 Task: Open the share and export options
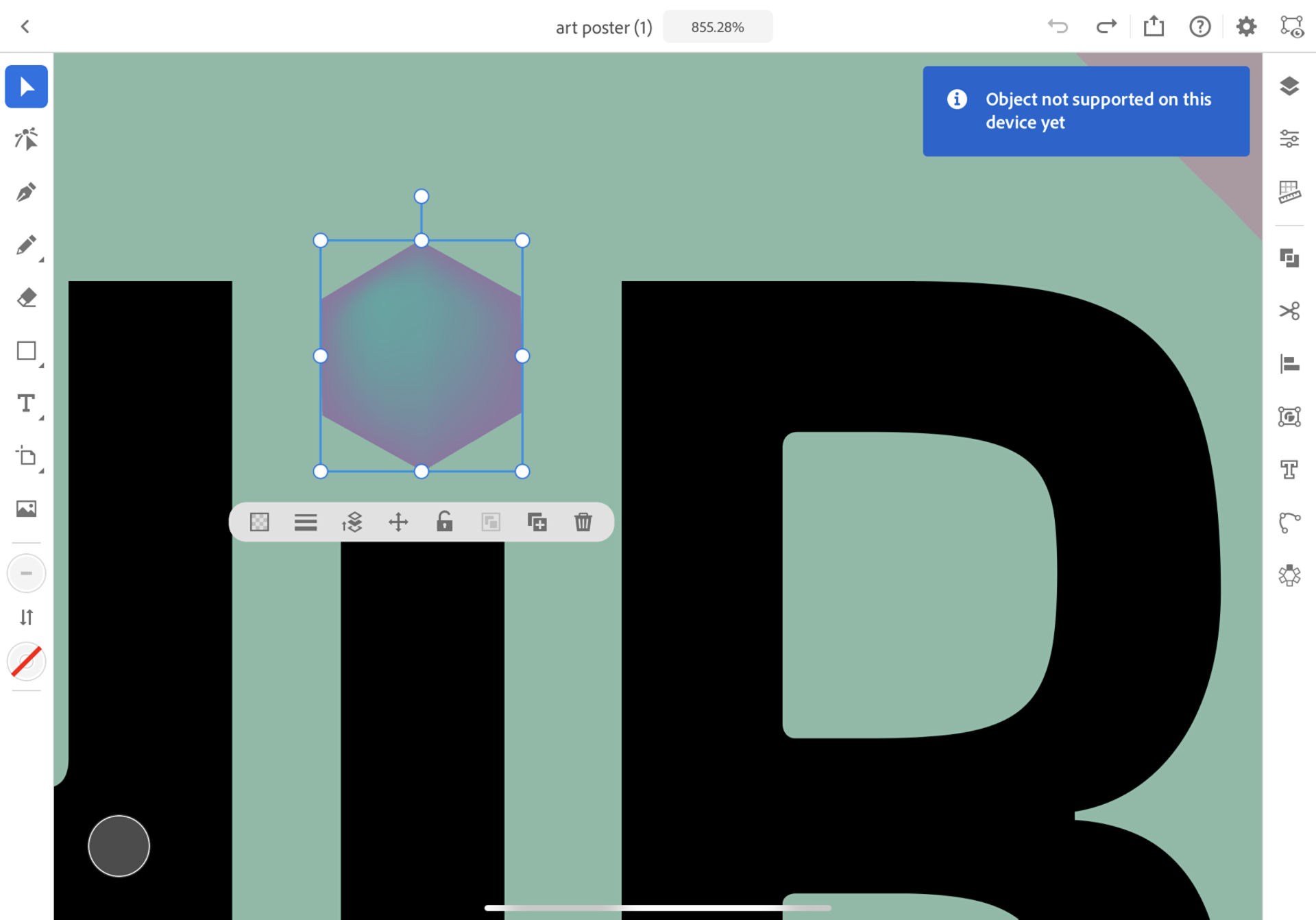(1154, 27)
